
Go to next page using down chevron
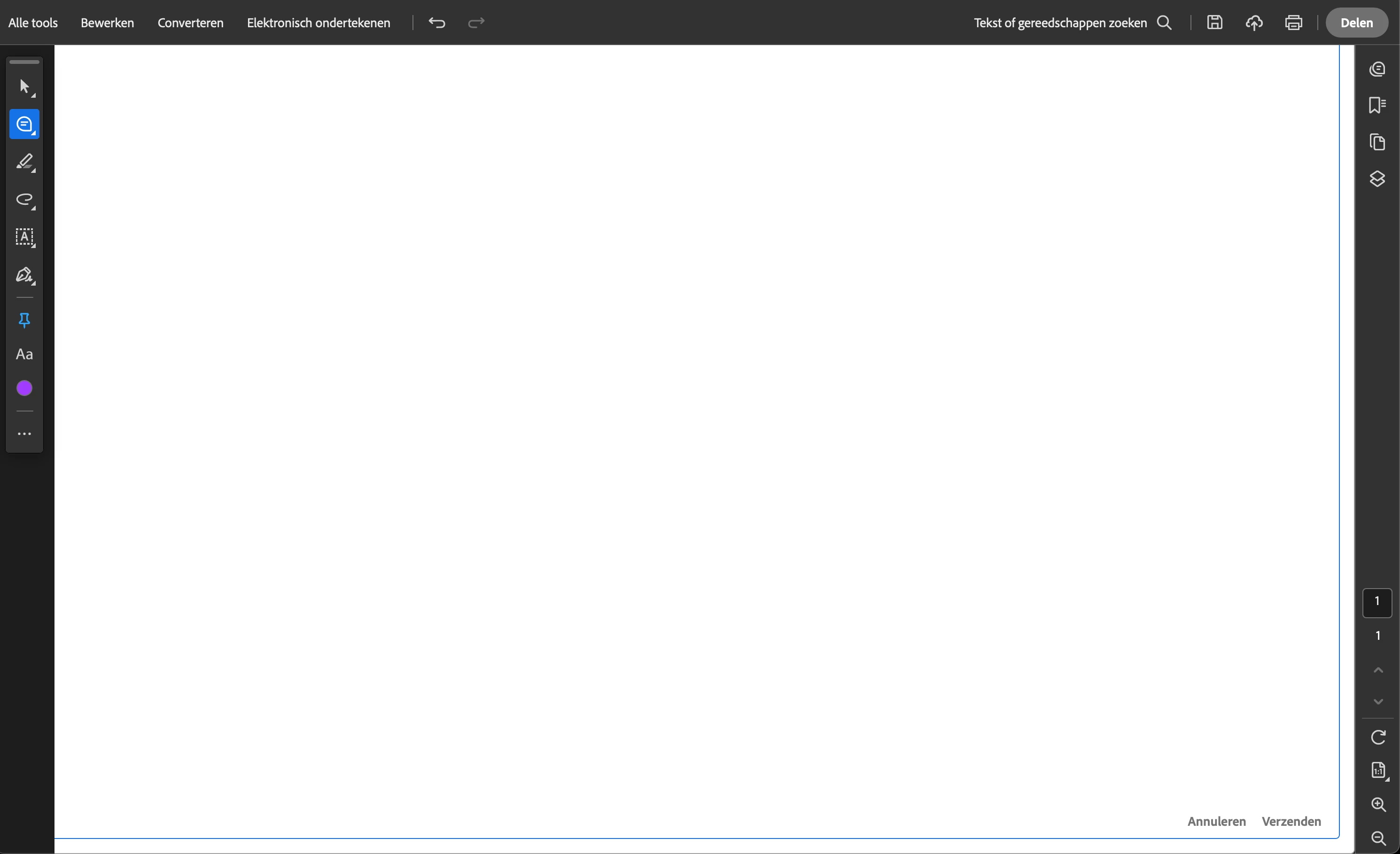pyautogui.click(x=1378, y=702)
